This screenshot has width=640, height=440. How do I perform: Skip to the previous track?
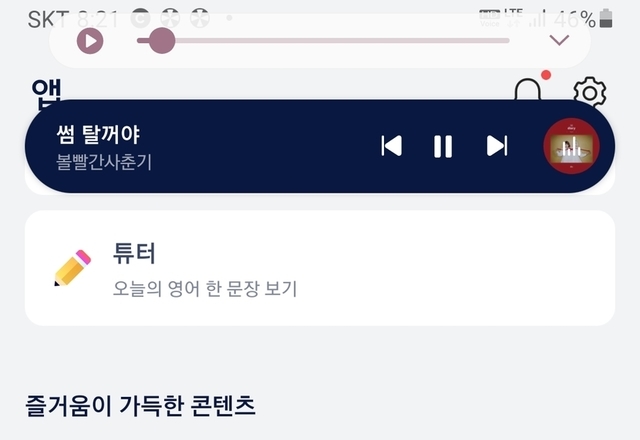tap(391, 146)
